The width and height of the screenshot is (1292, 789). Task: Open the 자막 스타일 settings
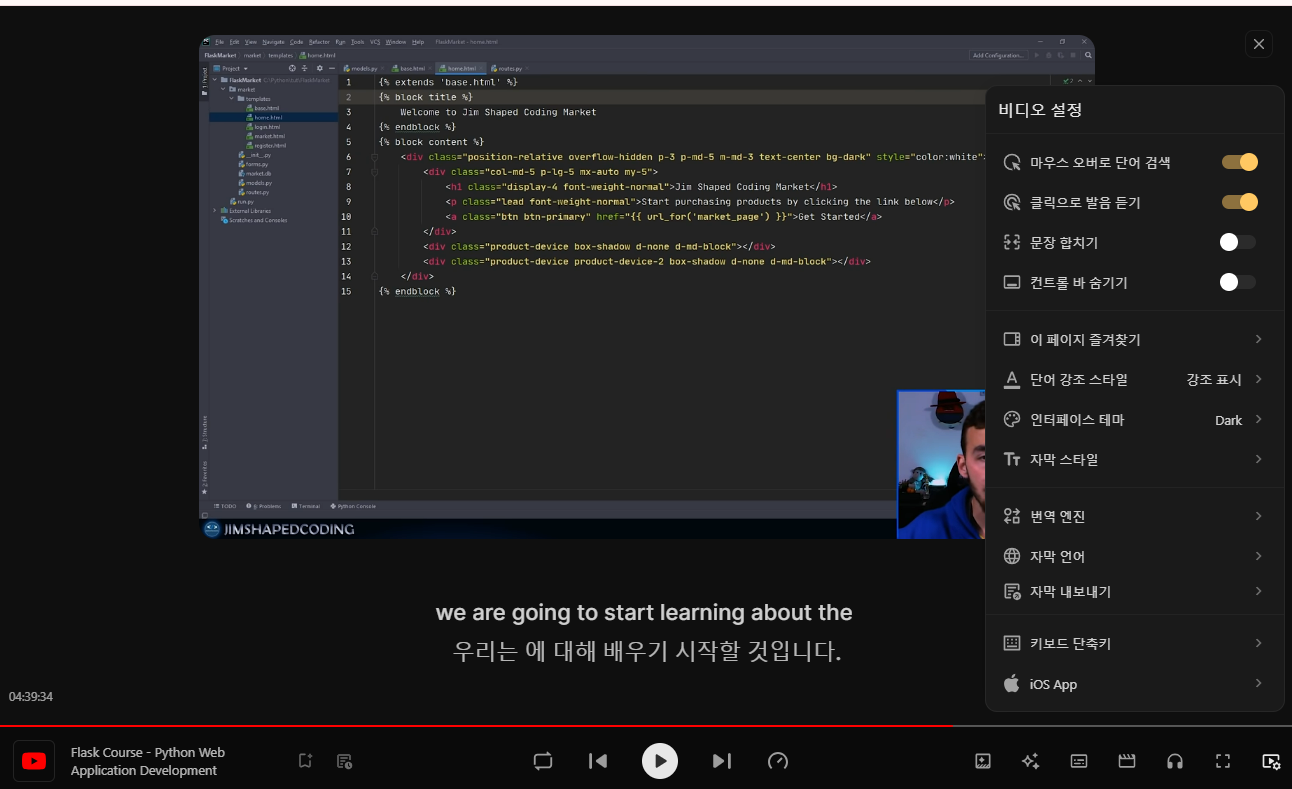[x=1134, y=459]
